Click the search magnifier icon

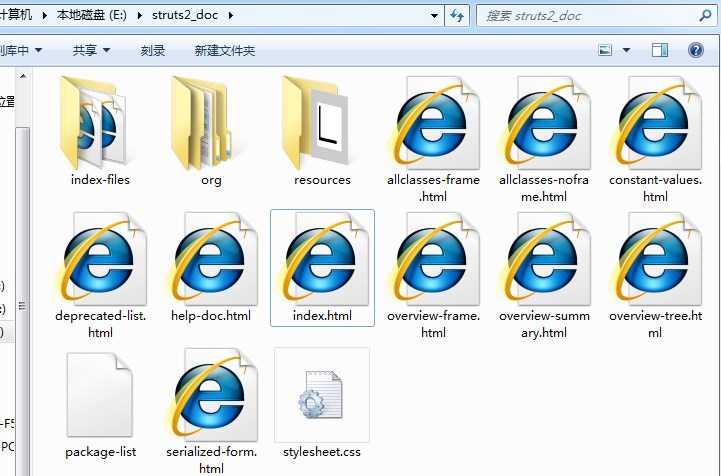(704, 16)
